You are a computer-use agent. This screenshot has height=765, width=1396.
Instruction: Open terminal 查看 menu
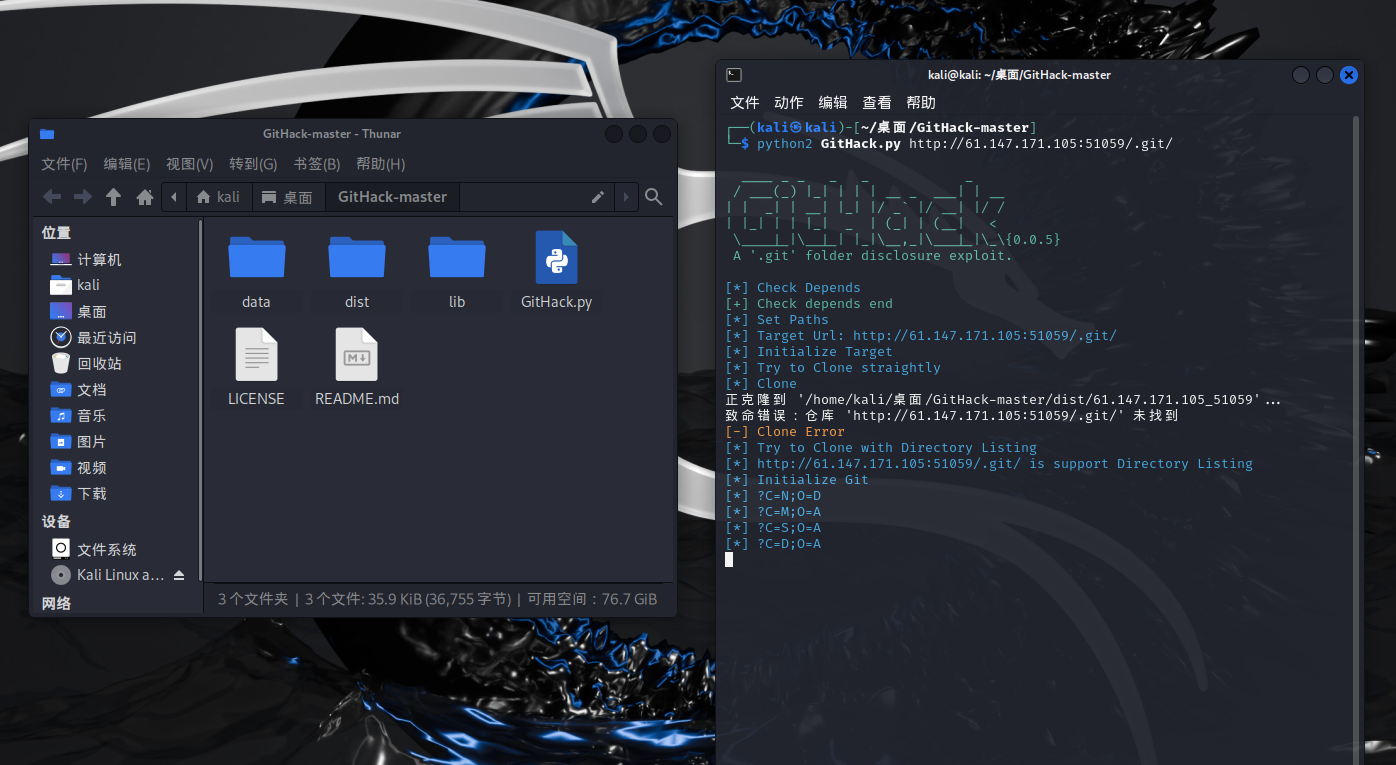tap(877, 102)
